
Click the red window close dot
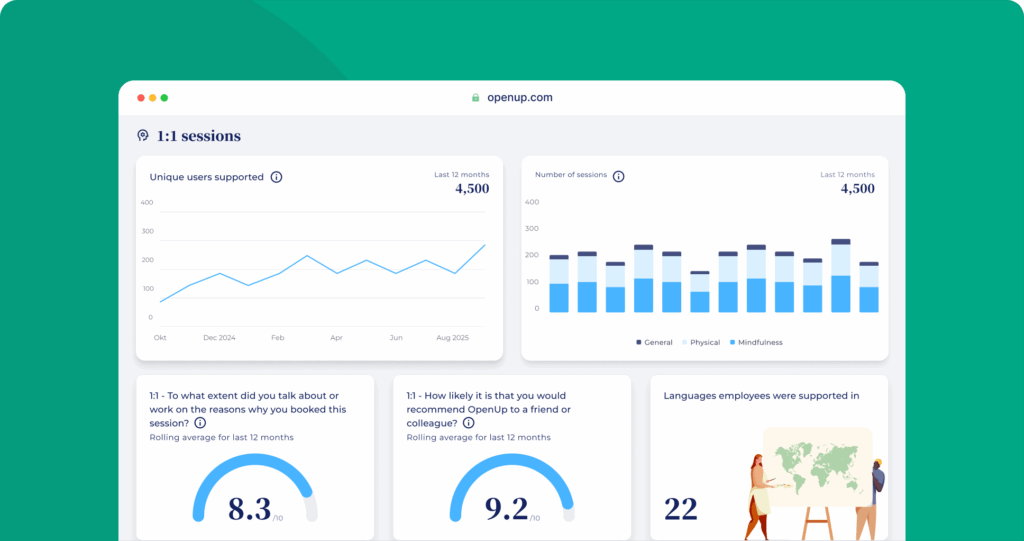click(141, 98)
